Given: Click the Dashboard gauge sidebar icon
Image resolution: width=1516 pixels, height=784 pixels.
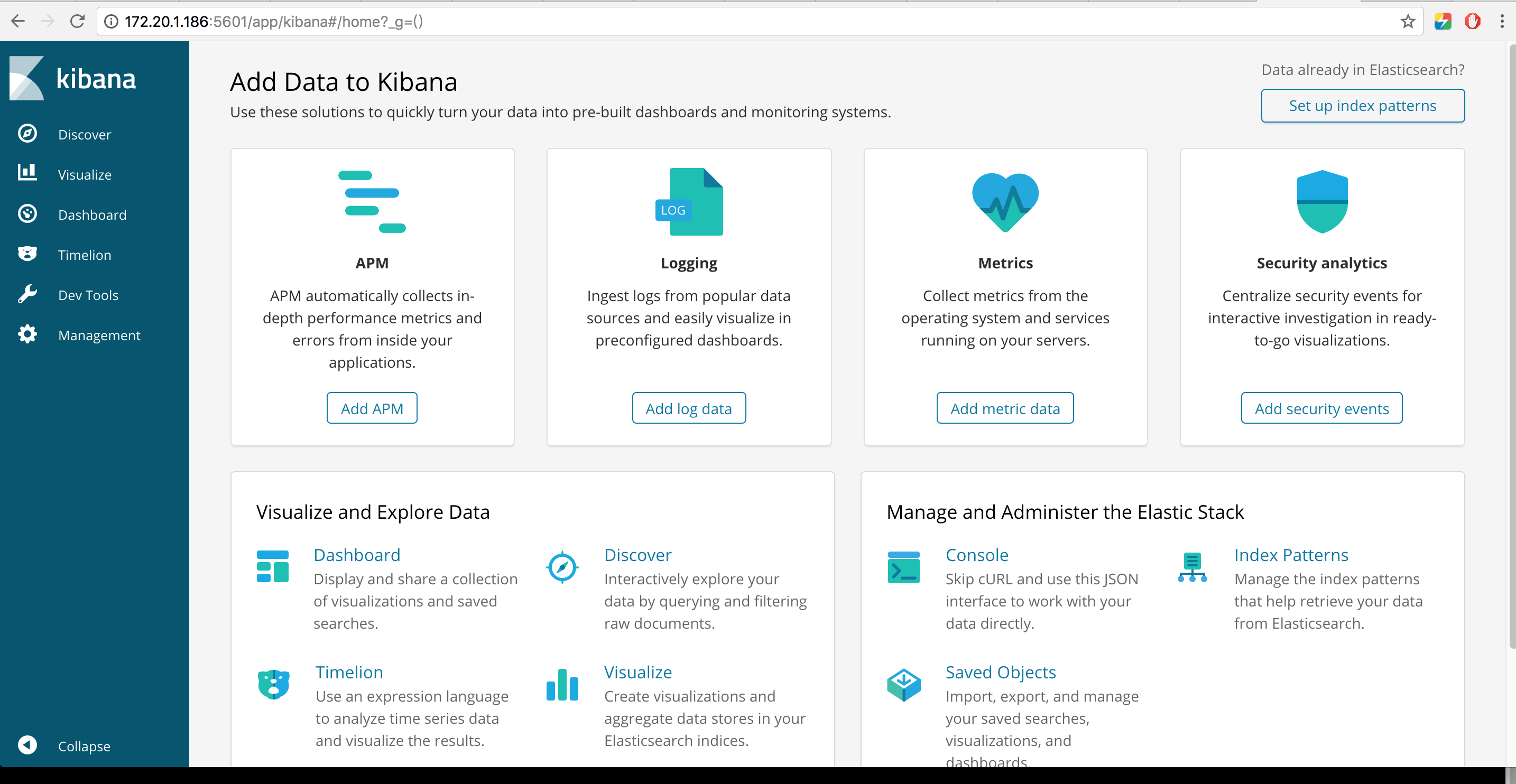Looking at the screenshot, I should click(x=27, y=214).
